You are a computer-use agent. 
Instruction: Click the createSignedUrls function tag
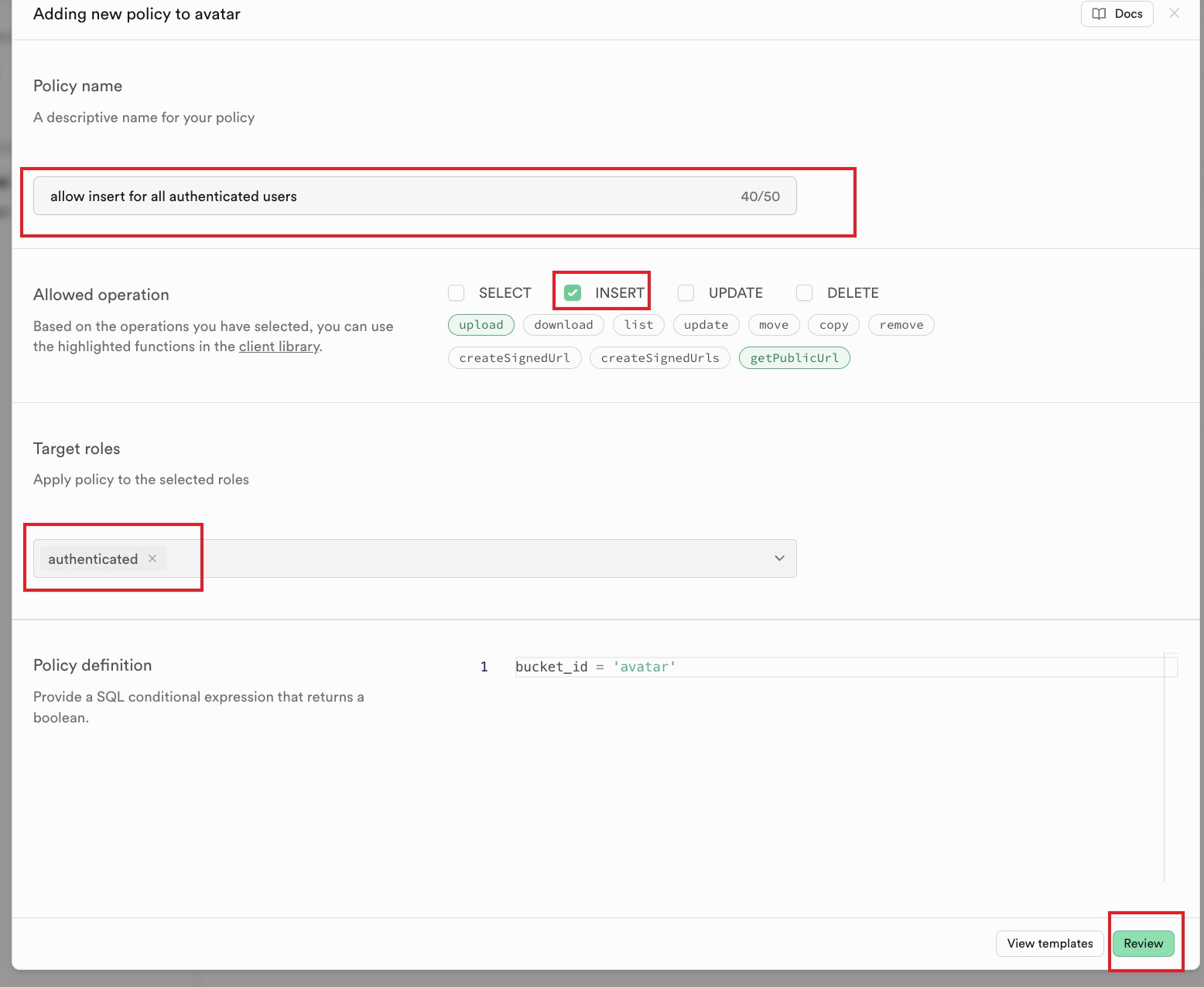pos(659,358)
